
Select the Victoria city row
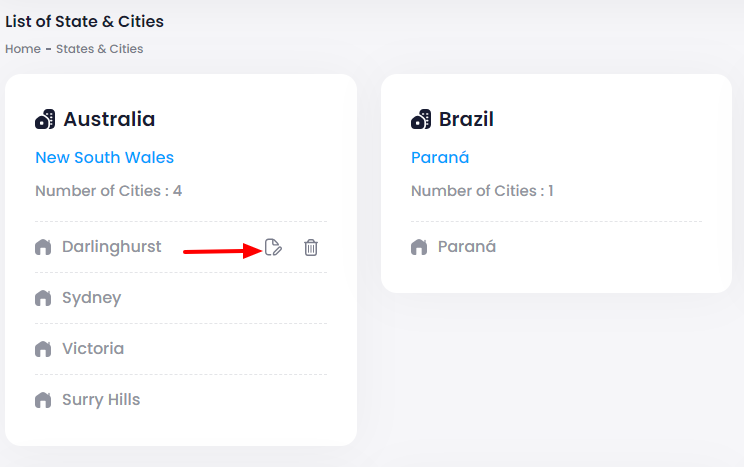pyautogui.click(x=93, y=349)
